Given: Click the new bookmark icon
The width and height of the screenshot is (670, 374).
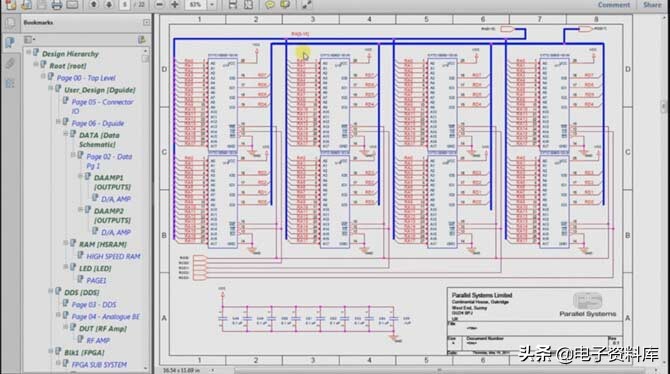Looking at the screenshot, I should coord(141,40).
